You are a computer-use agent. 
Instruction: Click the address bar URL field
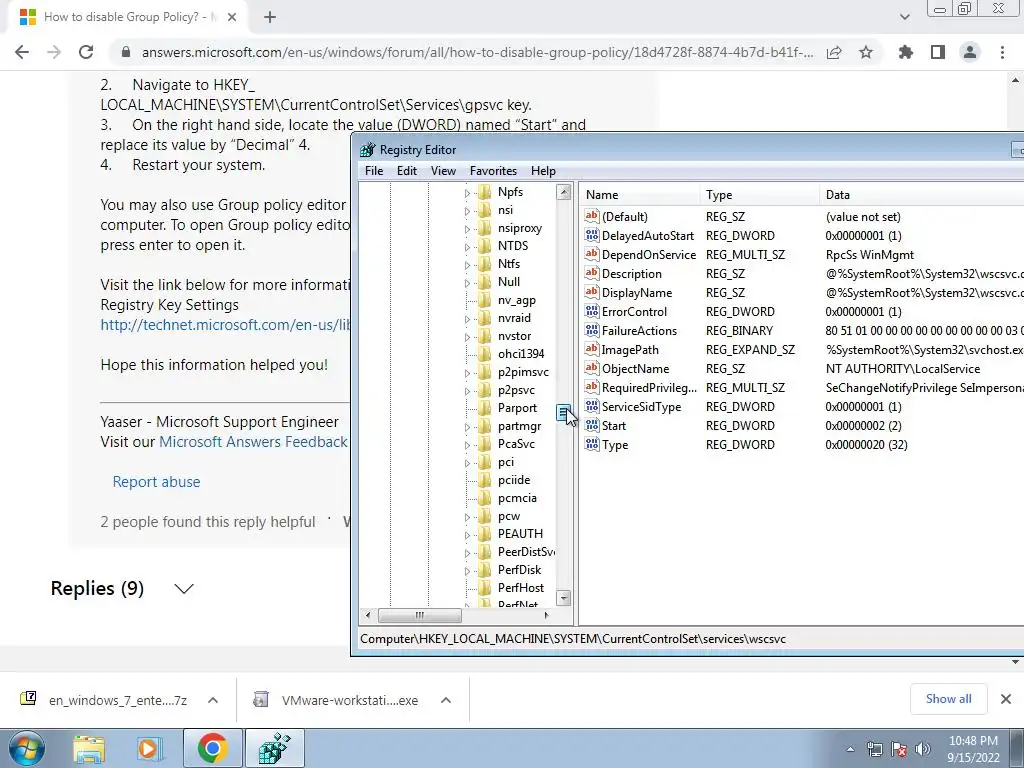pos(477,52)
